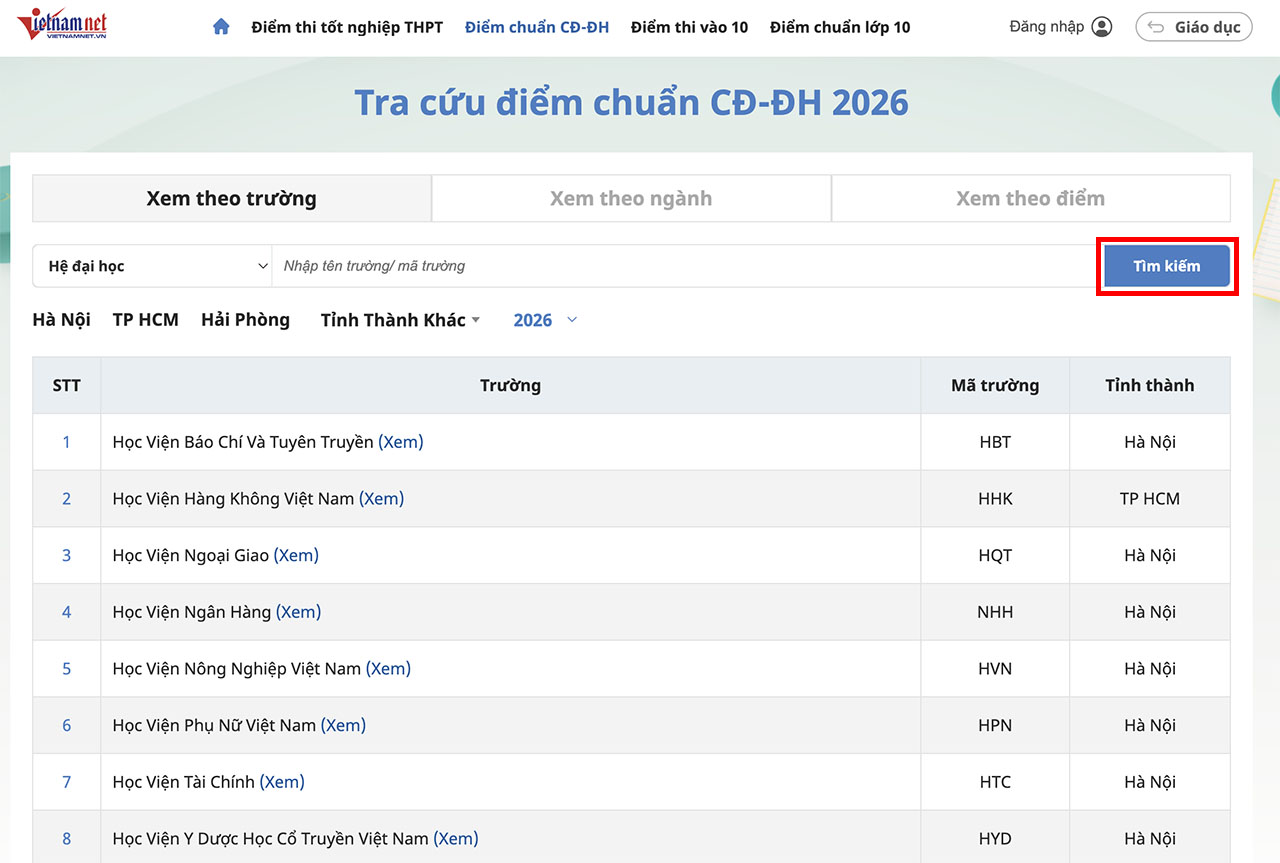
Task: View Học Viện Tài Chính scores
Action: [x=282, y=782]
